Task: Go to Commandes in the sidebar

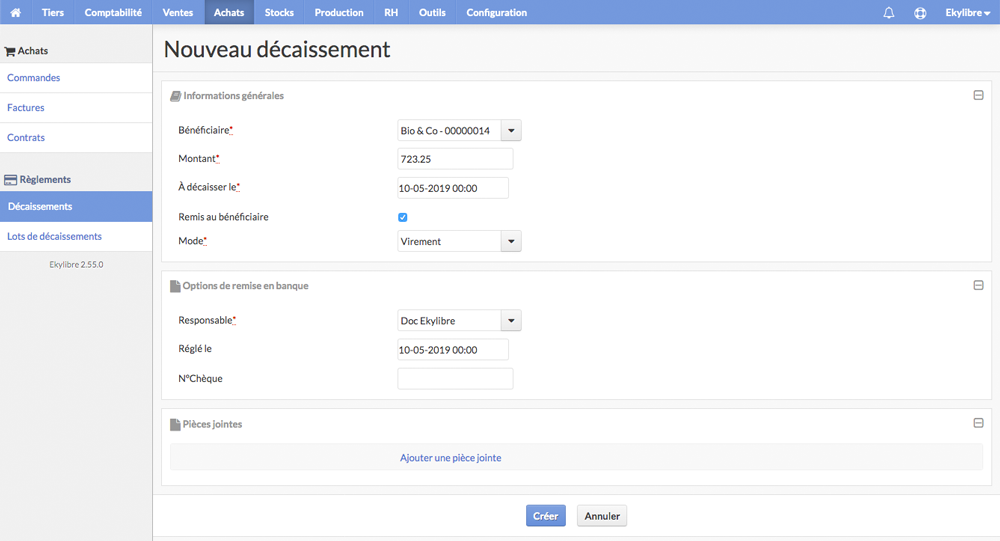Action: tap(76, 78)
